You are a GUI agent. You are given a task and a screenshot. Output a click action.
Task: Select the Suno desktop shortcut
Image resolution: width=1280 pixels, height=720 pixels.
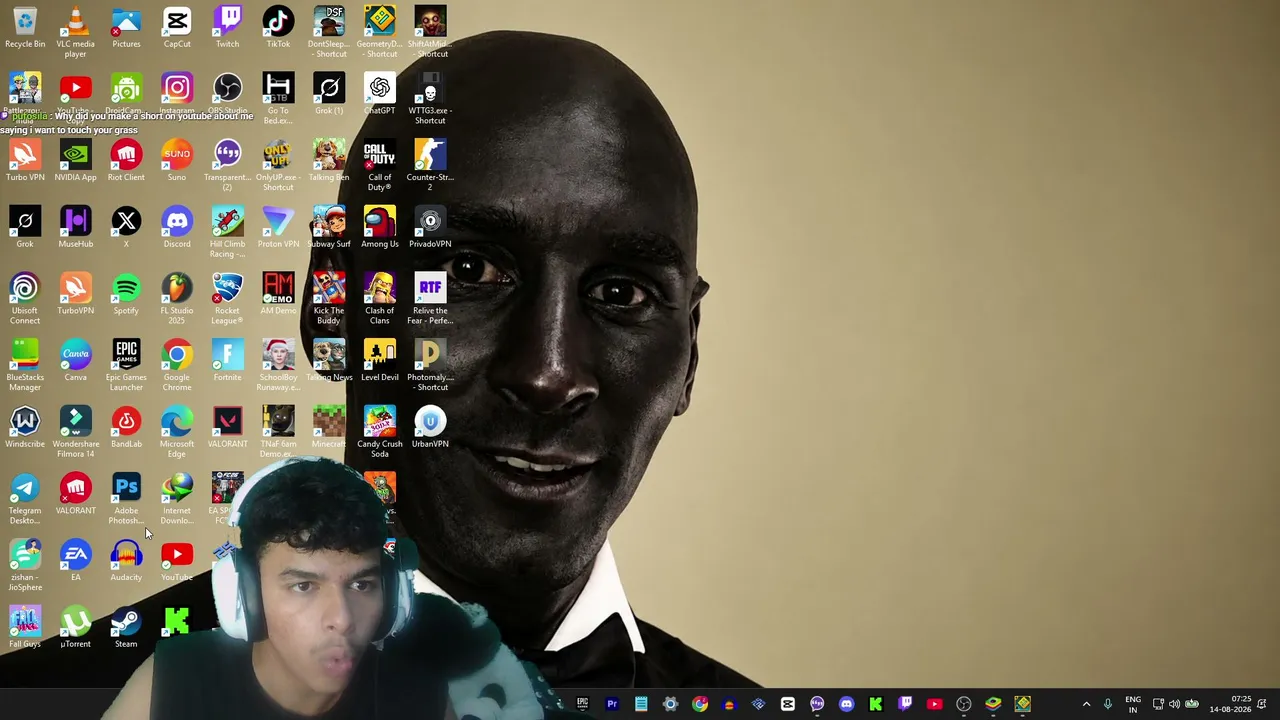177,160
